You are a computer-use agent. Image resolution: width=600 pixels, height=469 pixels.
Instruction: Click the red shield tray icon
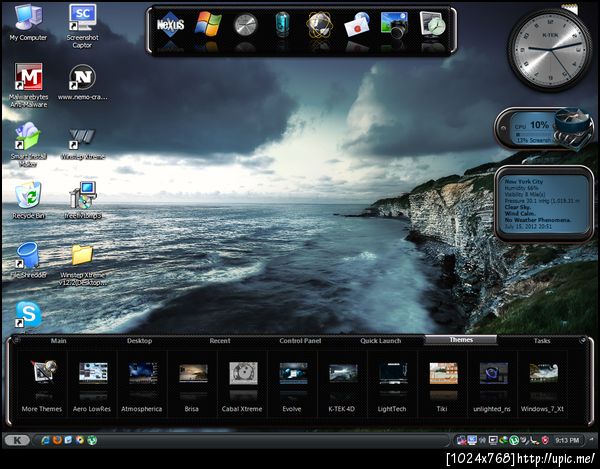tap(545, 440)
